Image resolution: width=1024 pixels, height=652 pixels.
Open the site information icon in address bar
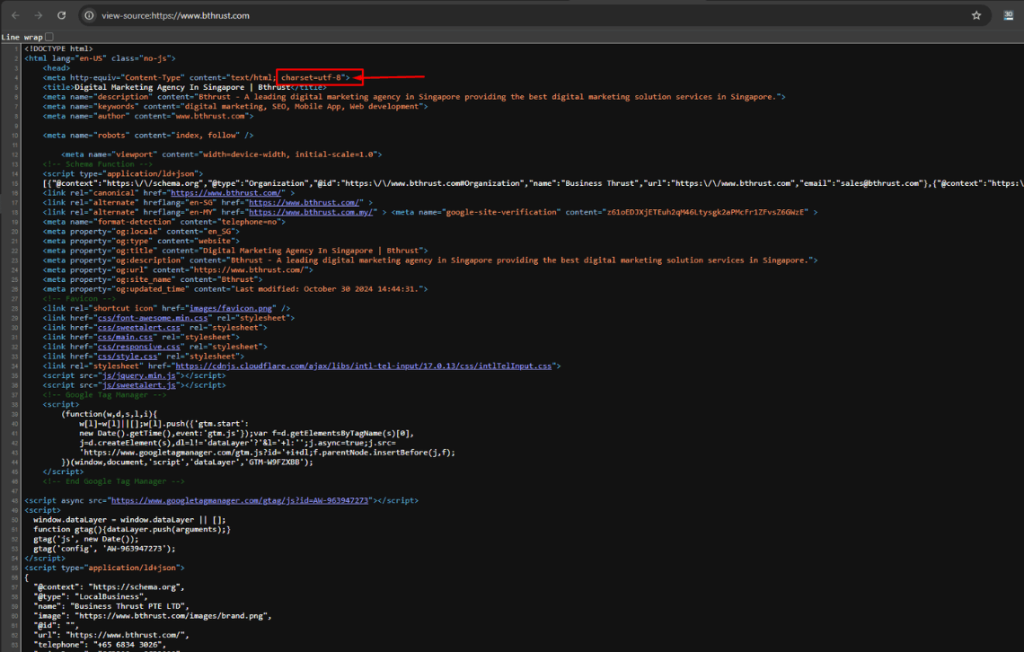pos(89,16)
